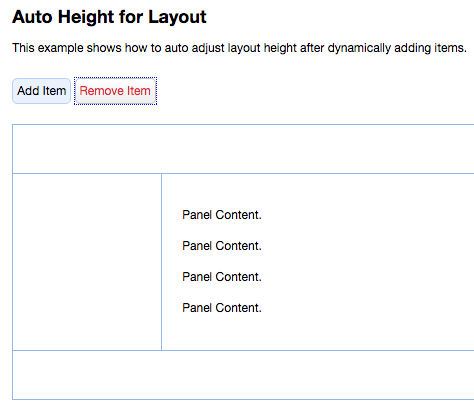Click the word Auto in the heading

(32, 17)
